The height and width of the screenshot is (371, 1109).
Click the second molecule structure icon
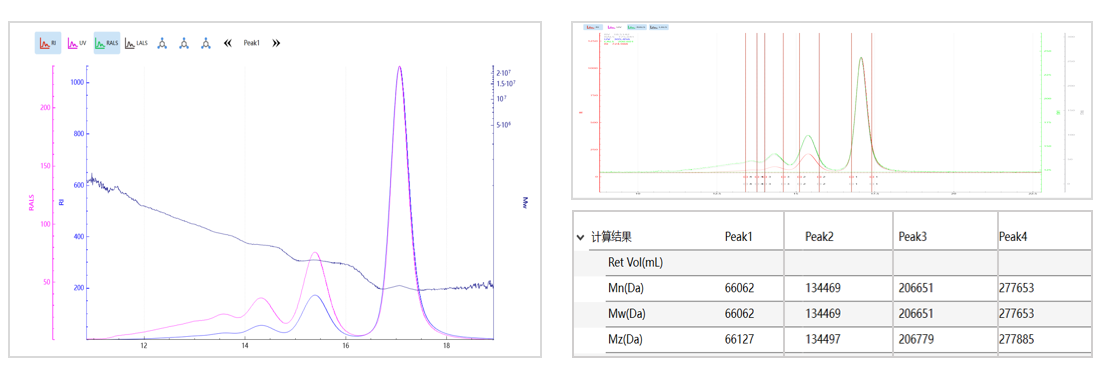point(184,43)
